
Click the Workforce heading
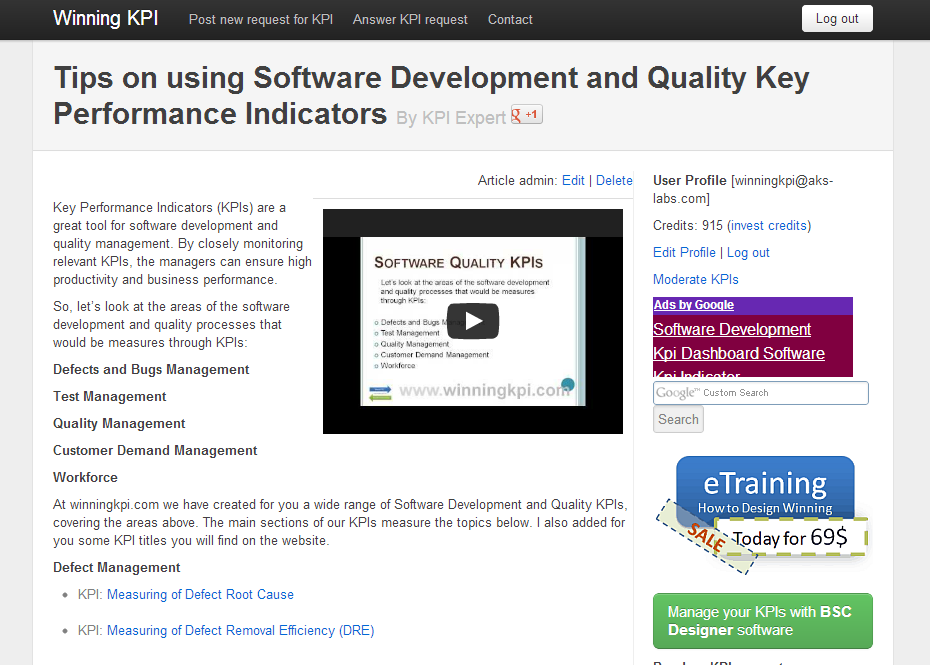(x=85, y=478)
